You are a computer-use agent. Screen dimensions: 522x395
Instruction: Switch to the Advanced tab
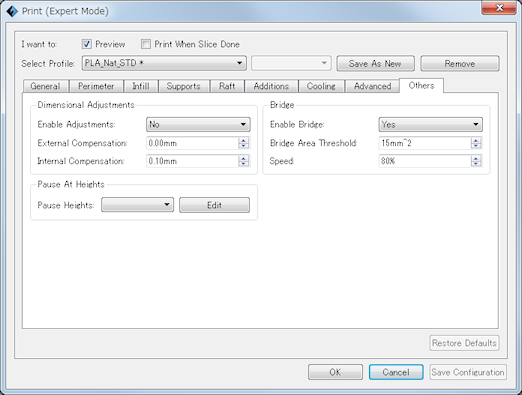(372, 86)
